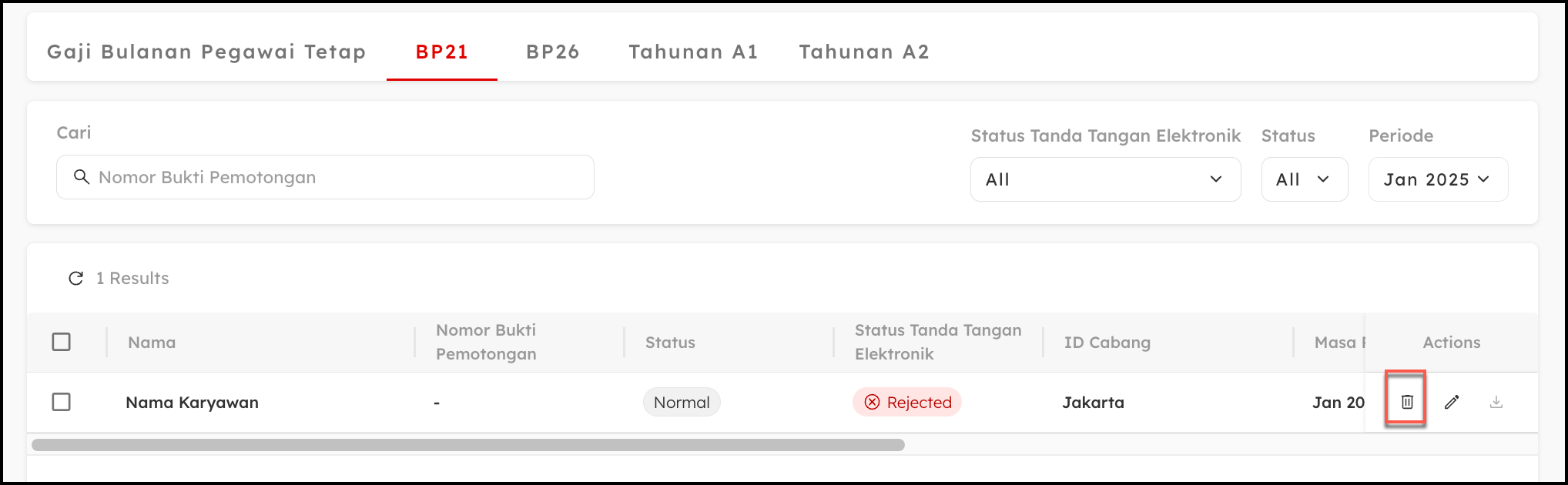
Task: Click the Normal status badge
Action: pyautogui.click(x=682, y=402)
